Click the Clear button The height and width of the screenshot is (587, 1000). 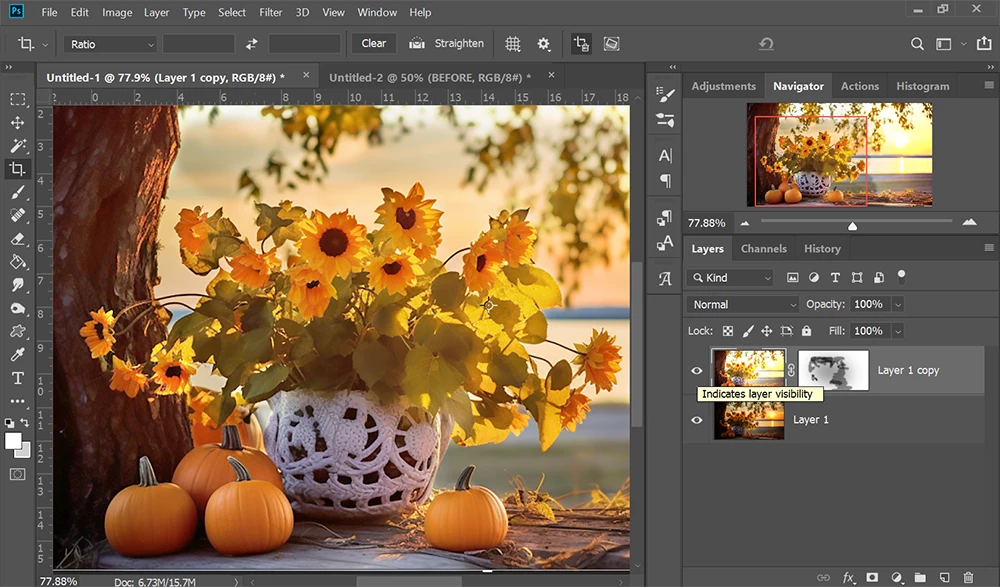coord(374,44)
